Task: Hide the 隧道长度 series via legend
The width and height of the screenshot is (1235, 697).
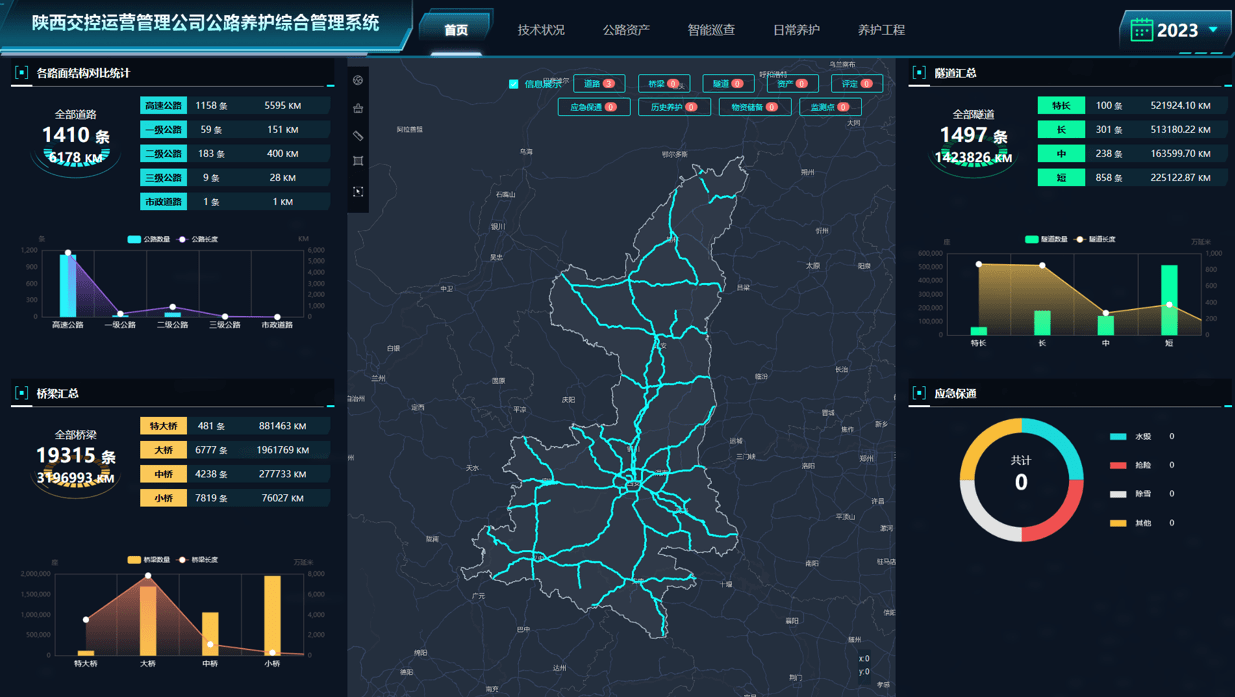Action: point(1094,240)
